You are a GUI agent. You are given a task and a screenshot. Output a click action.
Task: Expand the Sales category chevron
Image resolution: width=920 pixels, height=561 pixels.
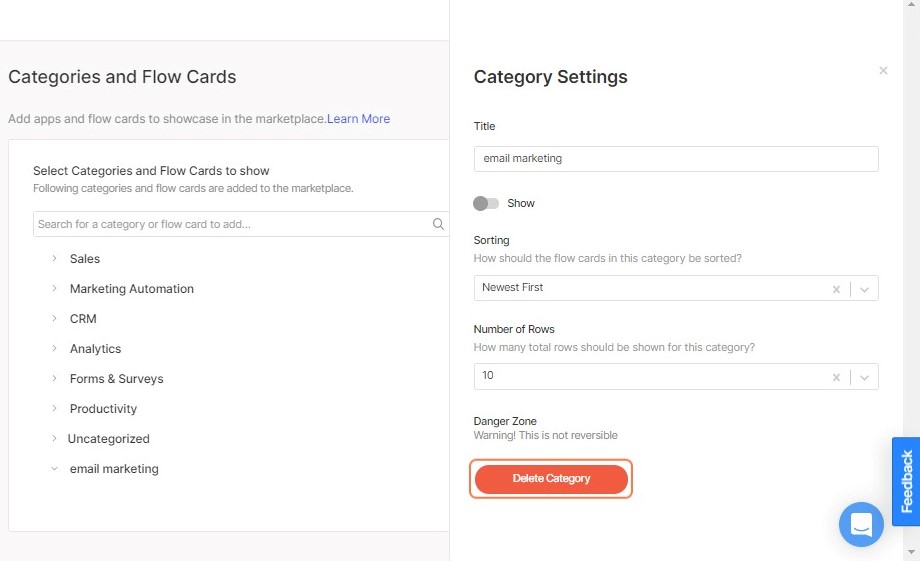(x=54, y=258)
